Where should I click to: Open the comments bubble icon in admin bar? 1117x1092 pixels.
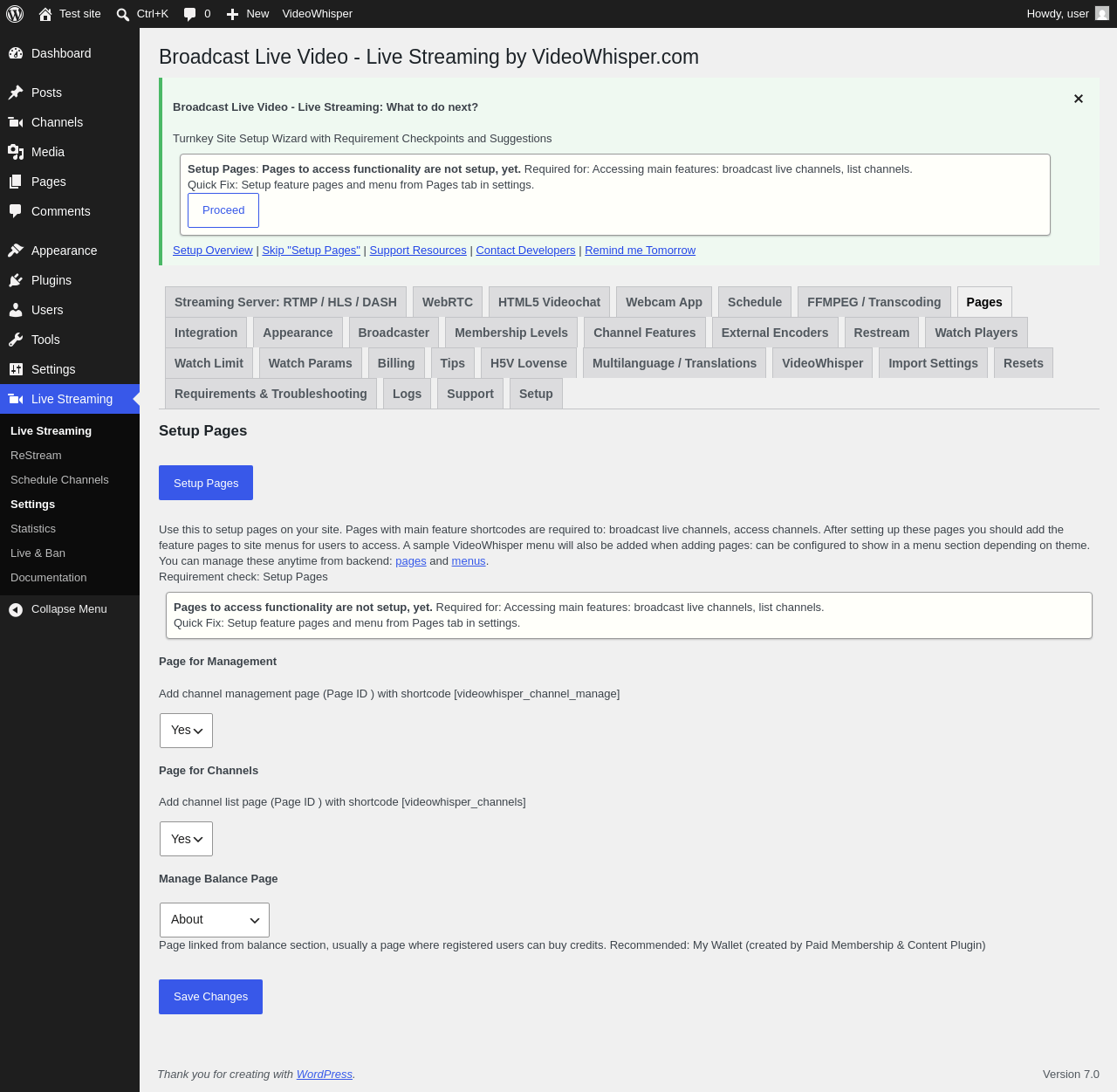click(190, 14)
